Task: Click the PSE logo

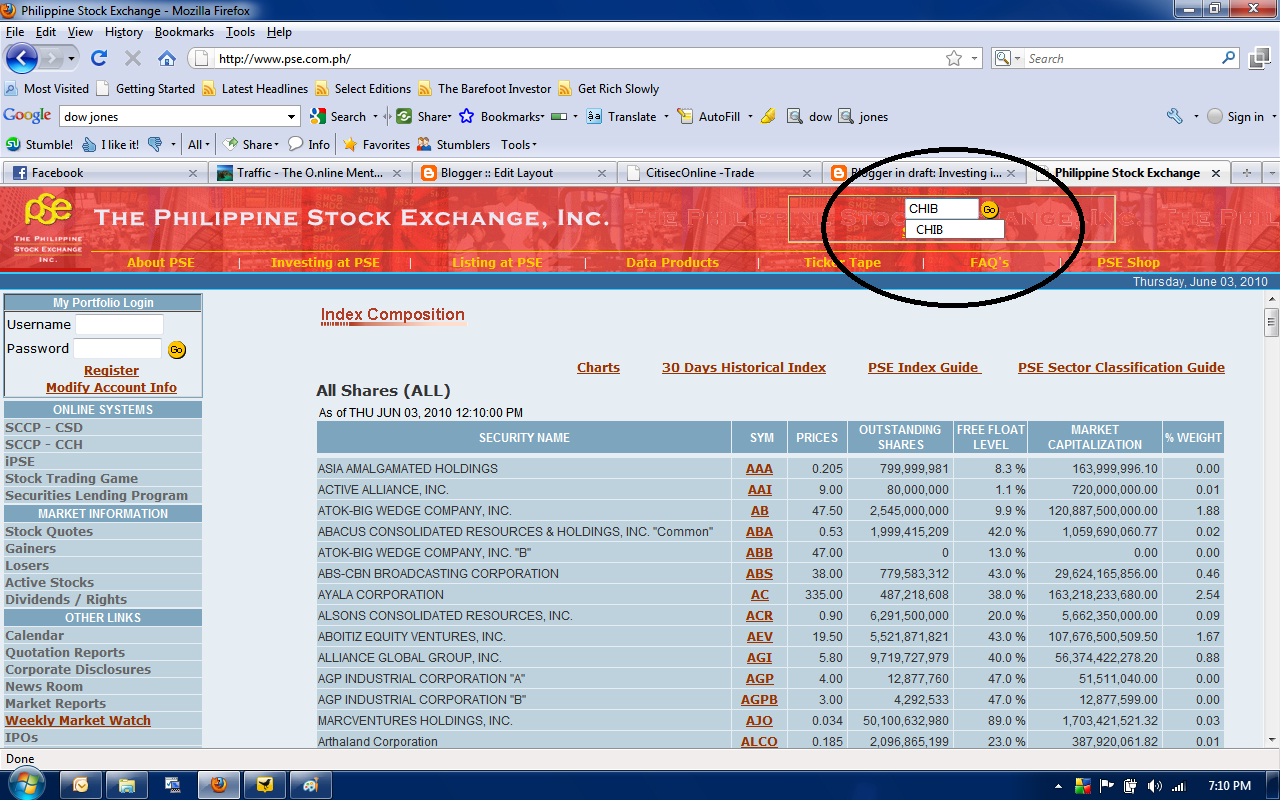Action: tap(47, 227)
